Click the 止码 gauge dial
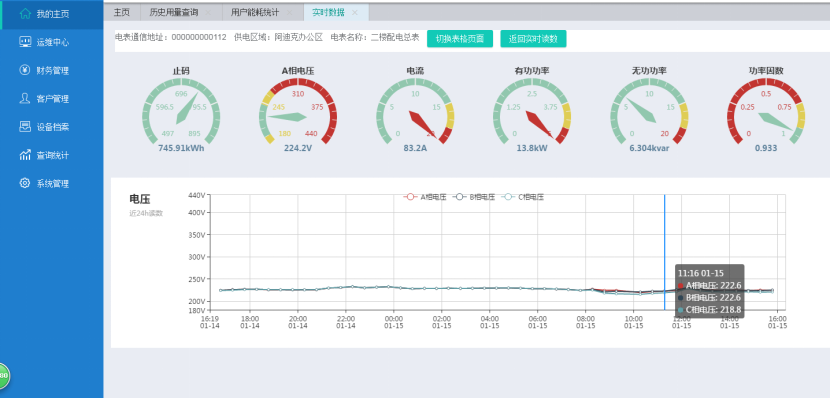The width and height of the screenshot is (830, 399). pos(181,112)
